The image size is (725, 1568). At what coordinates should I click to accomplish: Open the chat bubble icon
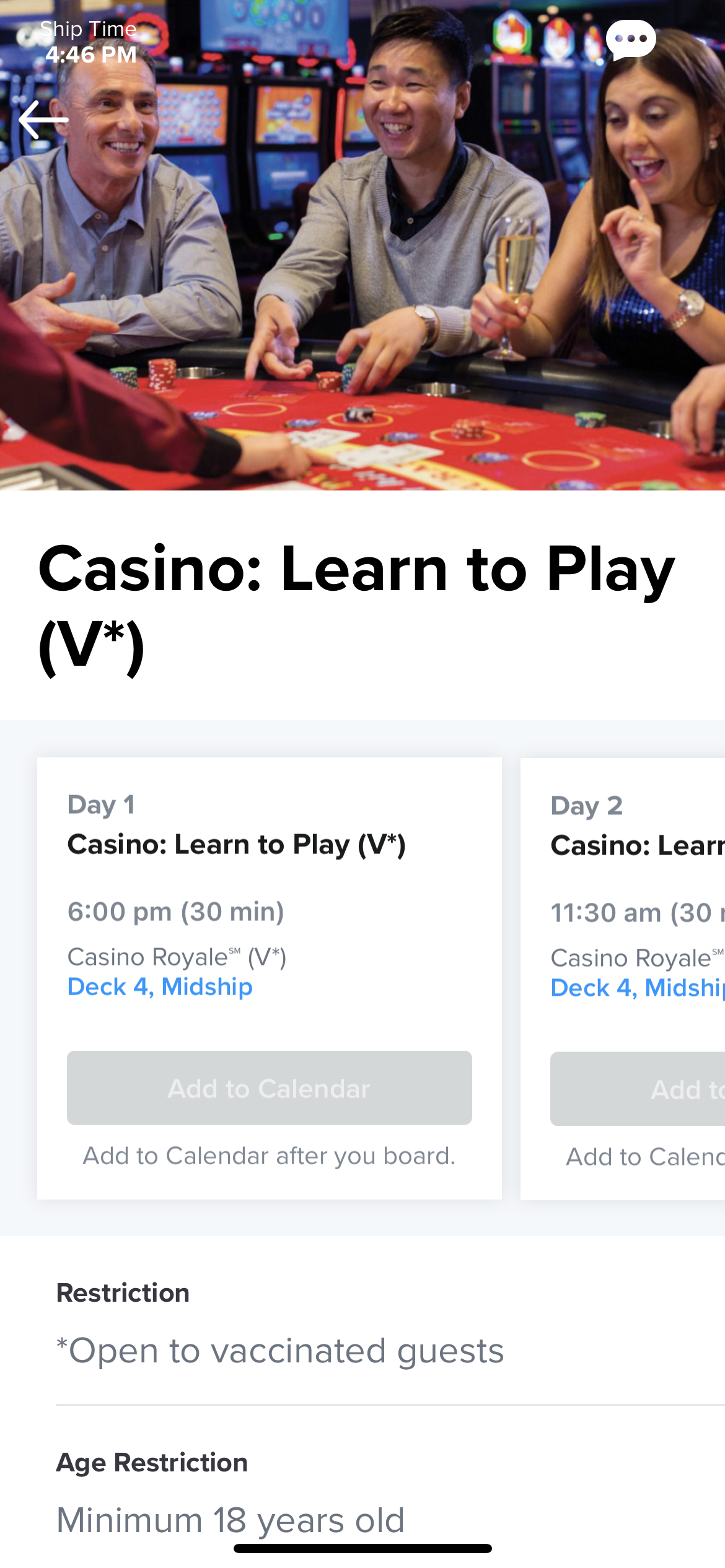[631, 40]
